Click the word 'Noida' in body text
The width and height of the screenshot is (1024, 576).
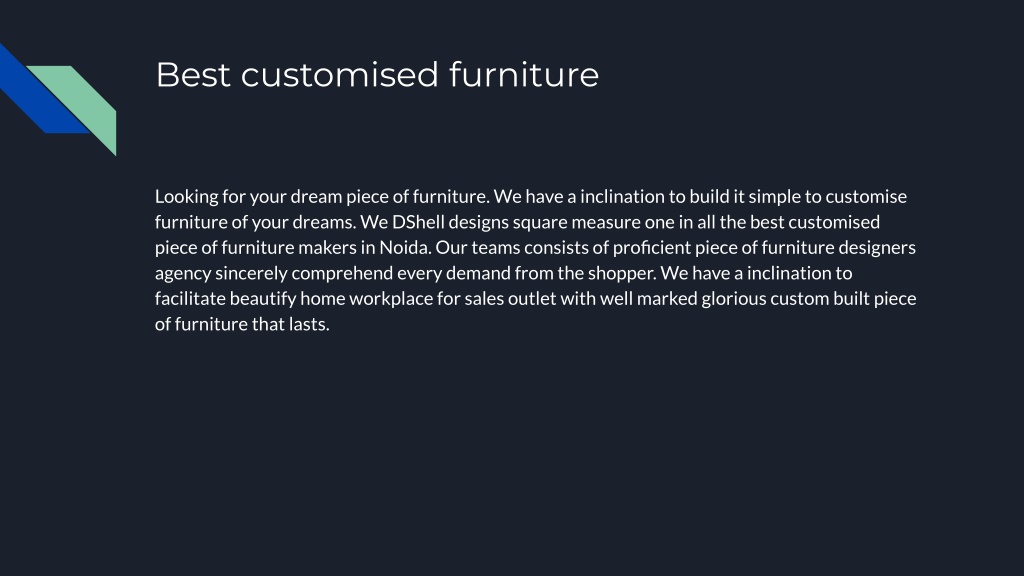point(404,248)
